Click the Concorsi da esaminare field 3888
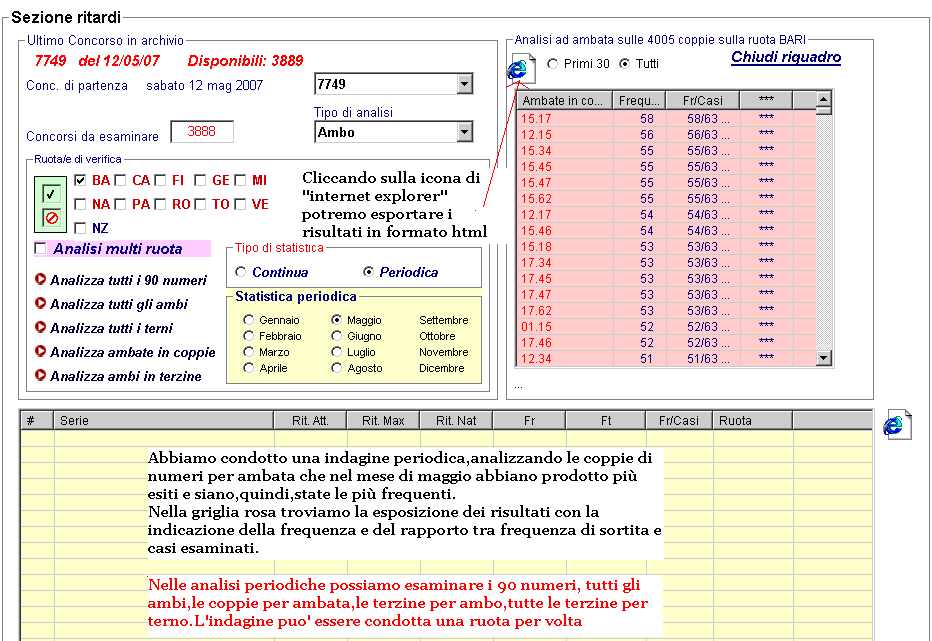 202,131
